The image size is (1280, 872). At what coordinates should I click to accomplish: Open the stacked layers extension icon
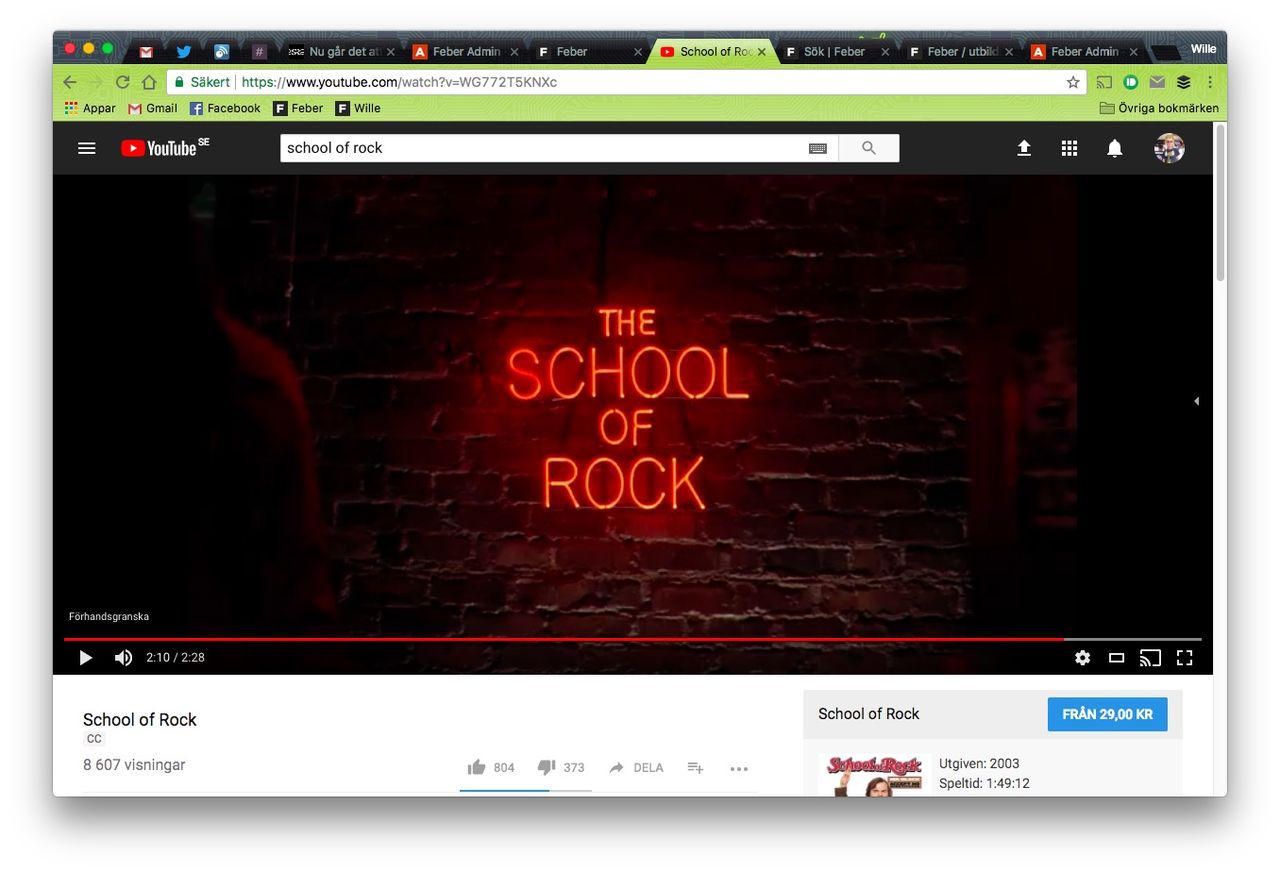(x=1183, y=82)
